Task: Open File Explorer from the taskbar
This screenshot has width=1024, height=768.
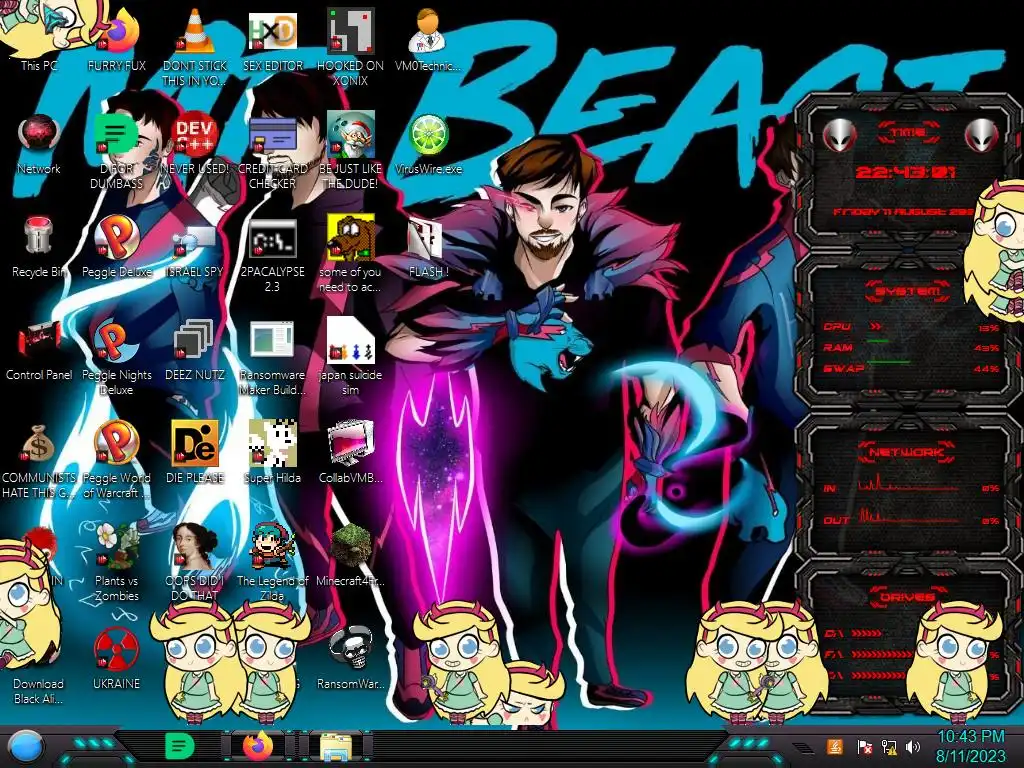Action: 336,746
